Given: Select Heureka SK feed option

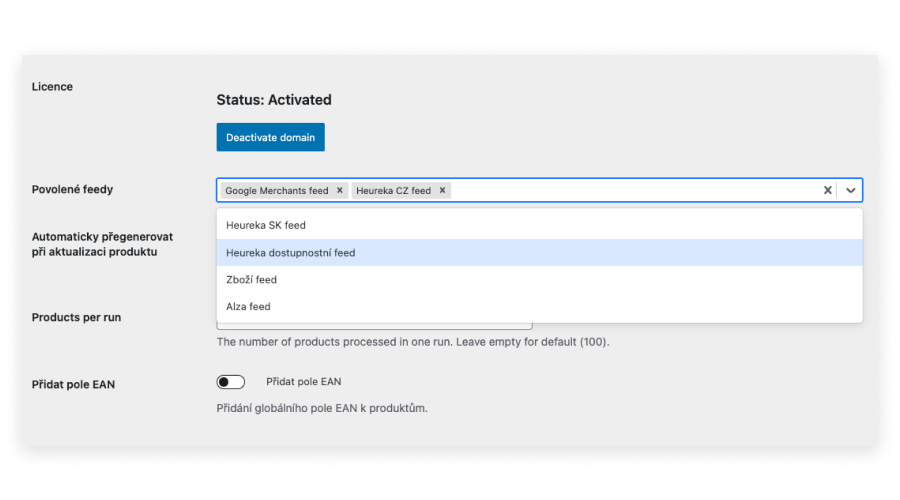Looking at the screenshot, I should (x=540, y=225).
